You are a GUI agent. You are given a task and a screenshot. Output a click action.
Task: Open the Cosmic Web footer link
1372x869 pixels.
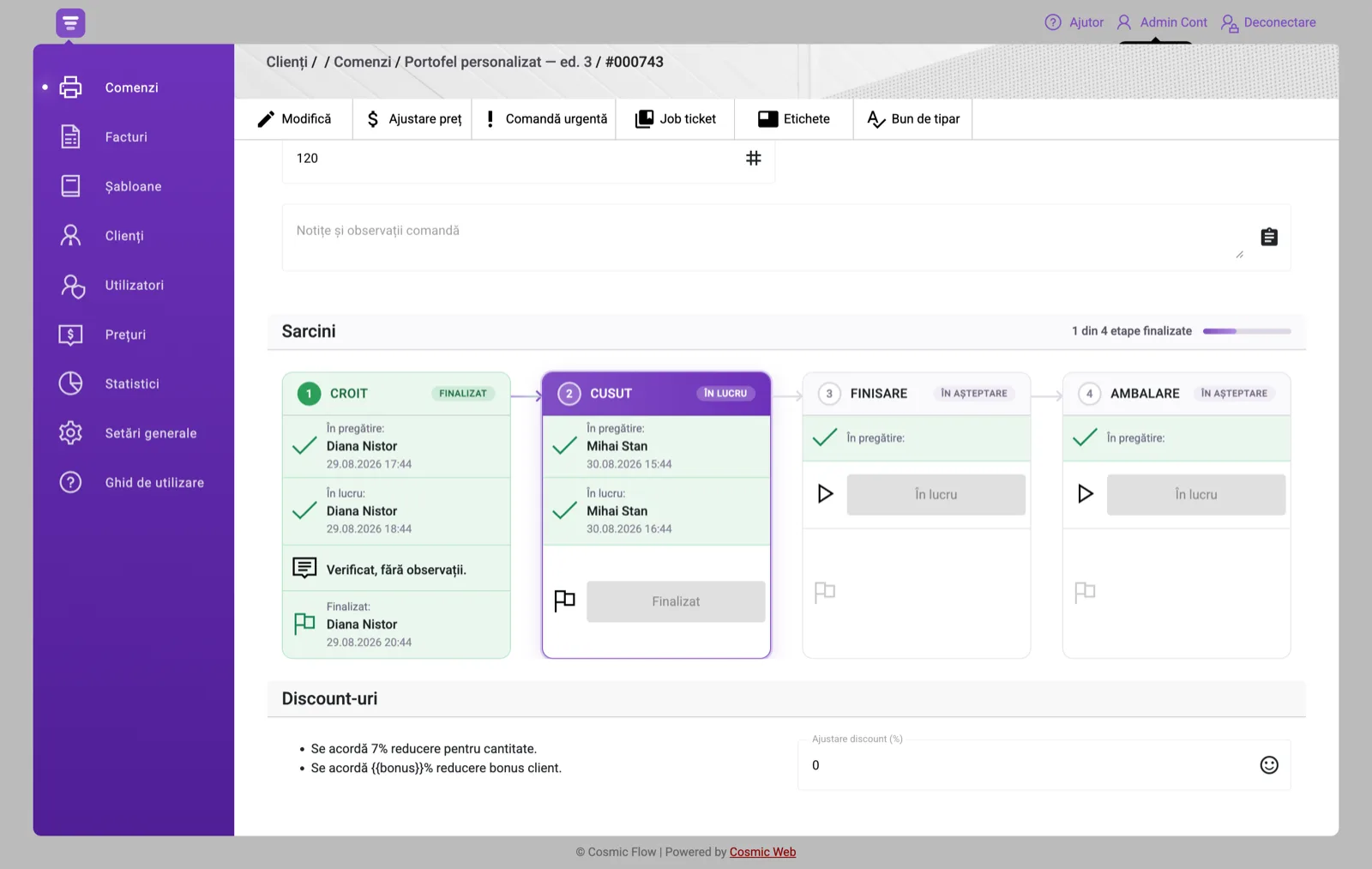click(762, 852)
